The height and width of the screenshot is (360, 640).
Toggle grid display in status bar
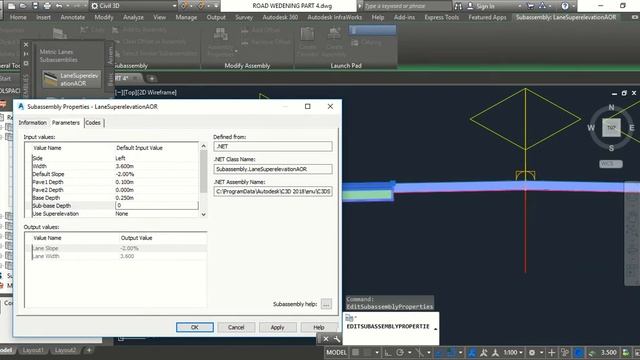(356, 353)
